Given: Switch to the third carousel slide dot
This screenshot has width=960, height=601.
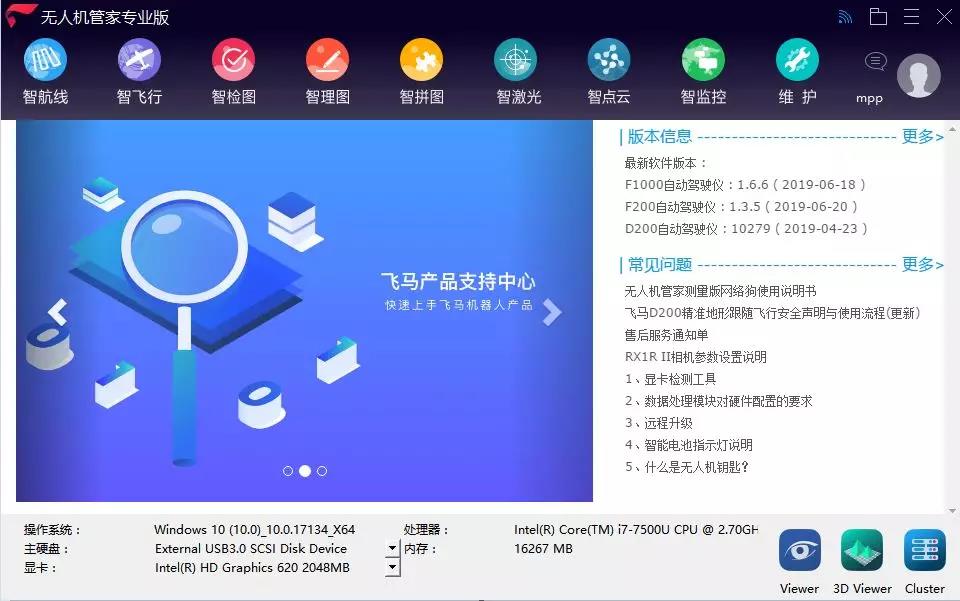Looking at the screenshot, I should (x=322, y=471).
